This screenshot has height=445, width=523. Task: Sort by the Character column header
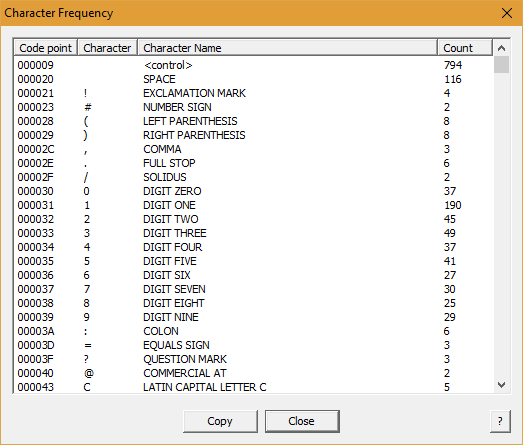coord(107,48)
